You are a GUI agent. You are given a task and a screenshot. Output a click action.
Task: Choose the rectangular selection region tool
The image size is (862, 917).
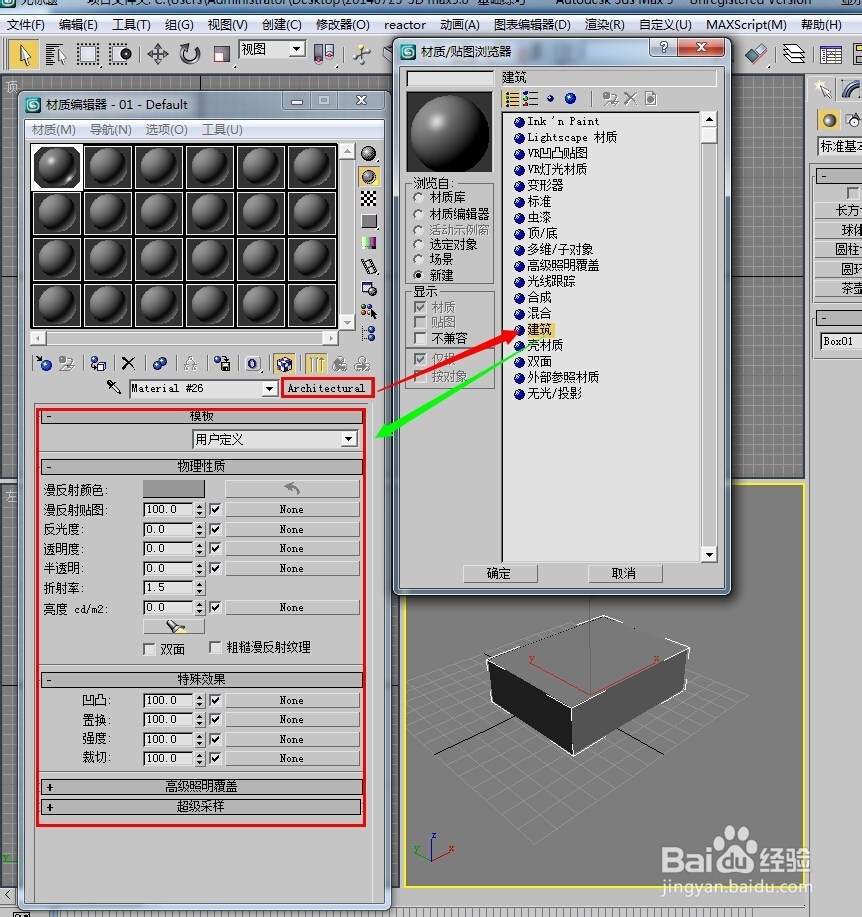pos(88,55)
